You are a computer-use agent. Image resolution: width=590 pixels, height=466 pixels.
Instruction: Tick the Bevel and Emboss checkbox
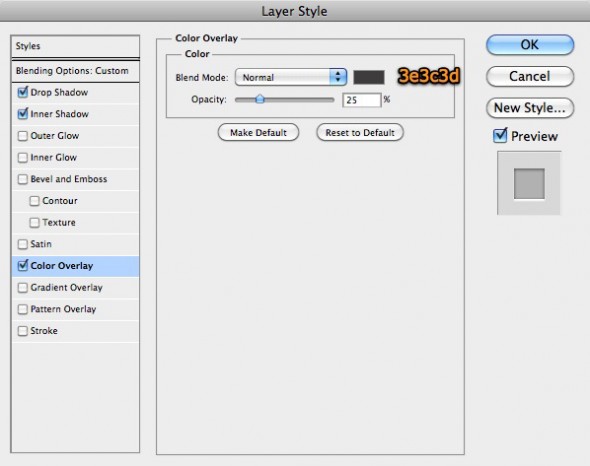(23, 179)
